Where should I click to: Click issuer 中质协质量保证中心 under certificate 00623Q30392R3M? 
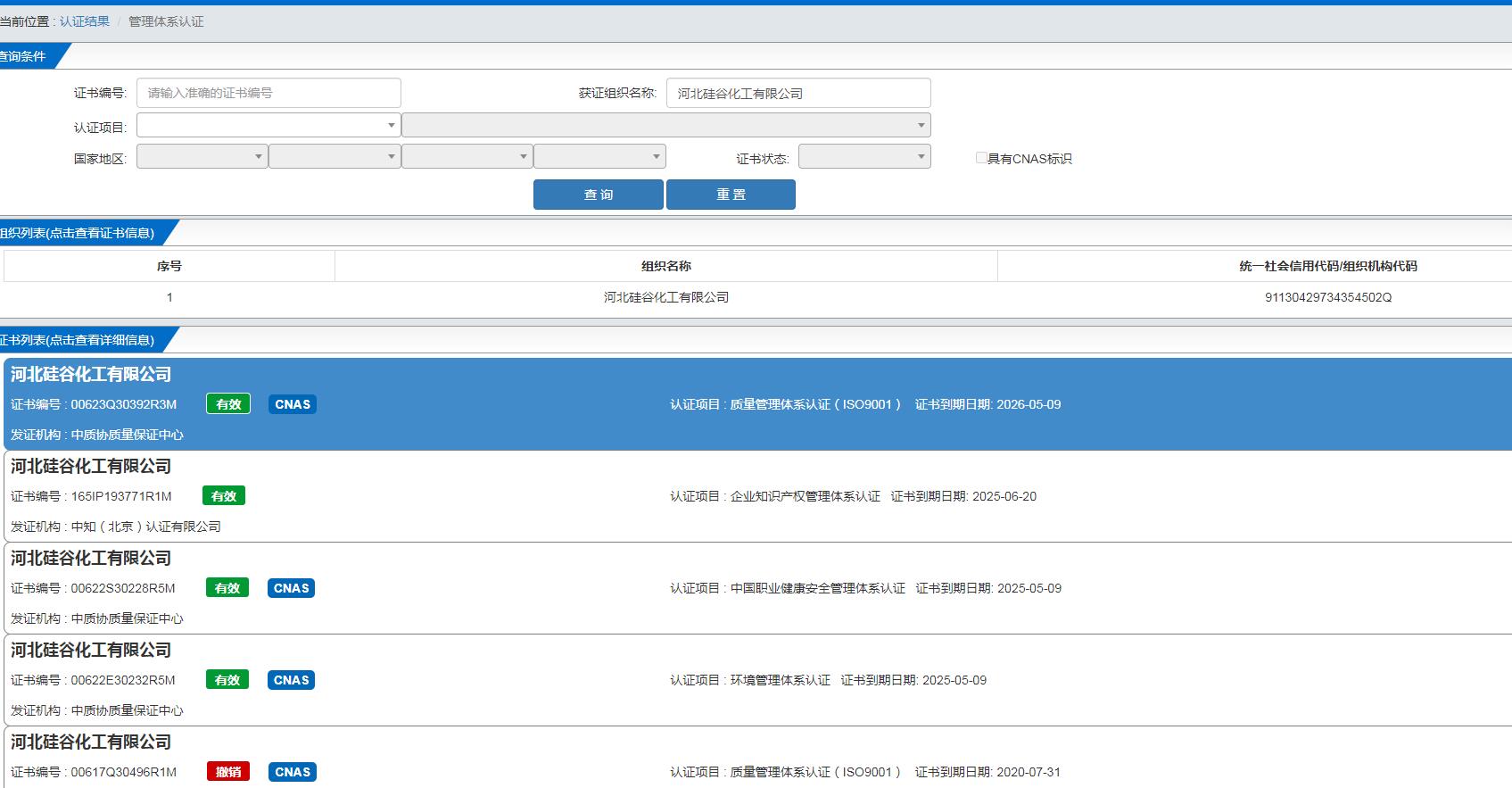[x=128, y=435]
